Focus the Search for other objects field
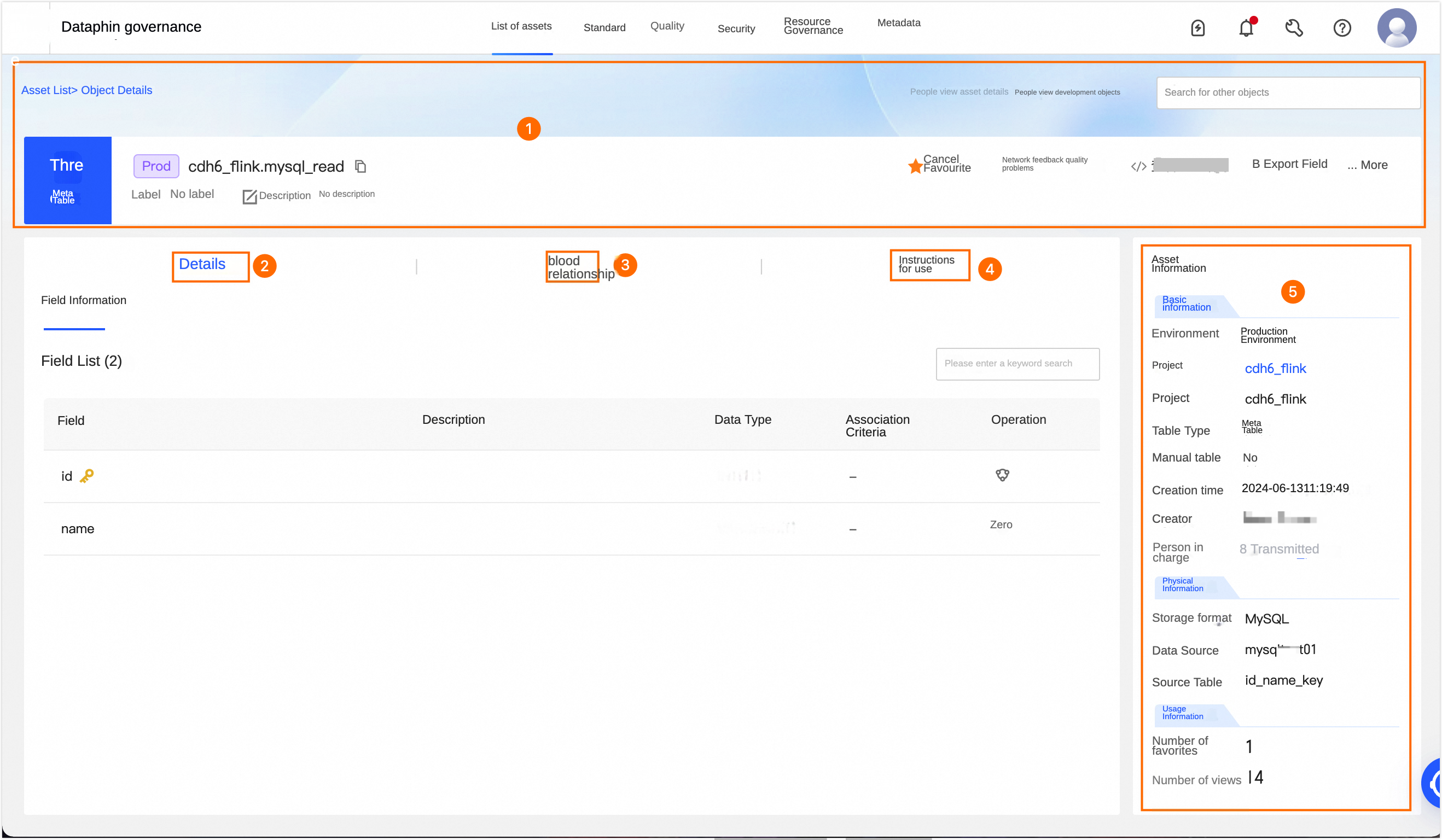1442x840 pixels. [1288, 93]
